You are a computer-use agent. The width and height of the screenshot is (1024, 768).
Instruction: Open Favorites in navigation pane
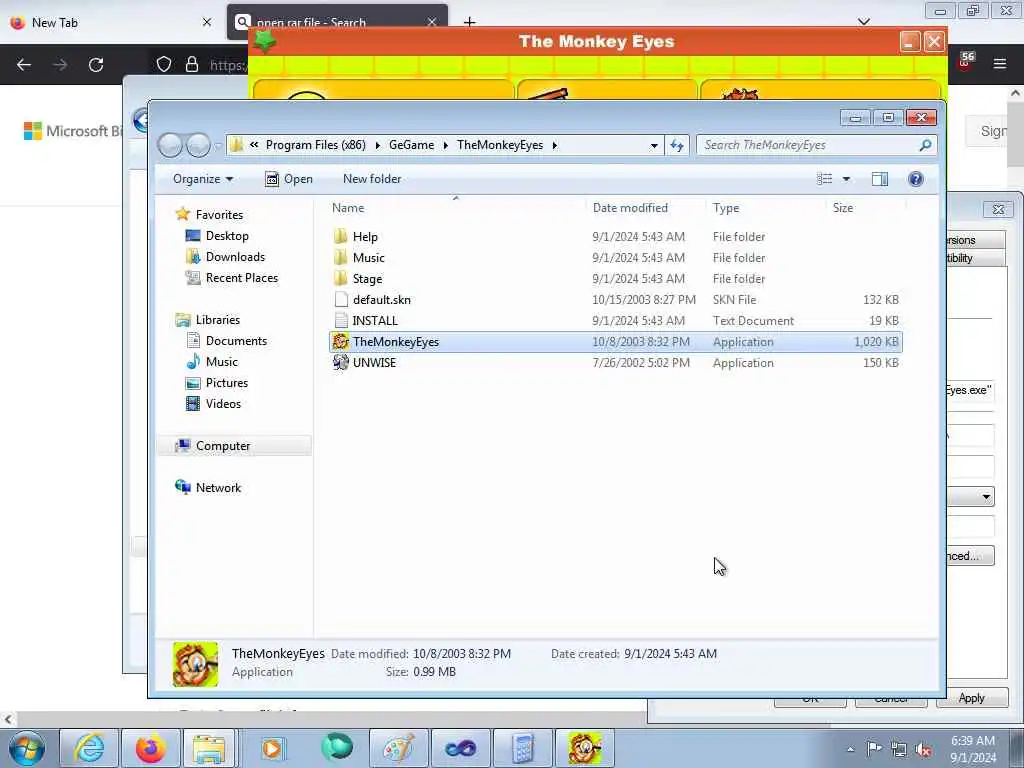pyautogui.click(x=219, y=215)
